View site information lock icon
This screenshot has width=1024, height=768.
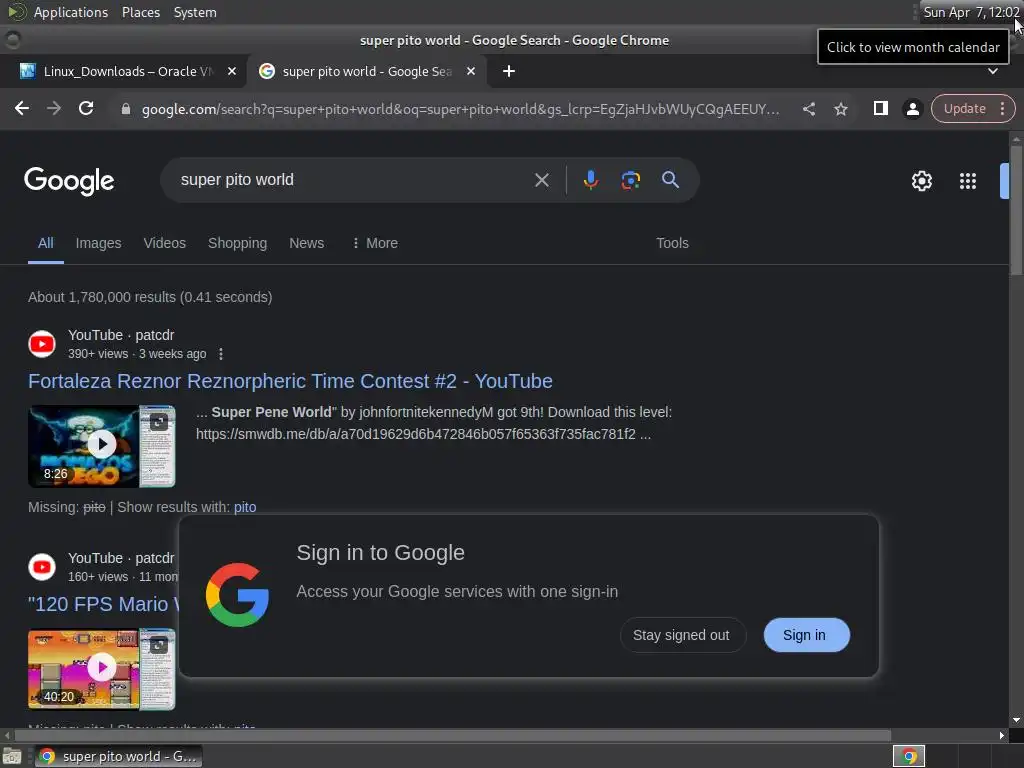[x=126, y=109]
